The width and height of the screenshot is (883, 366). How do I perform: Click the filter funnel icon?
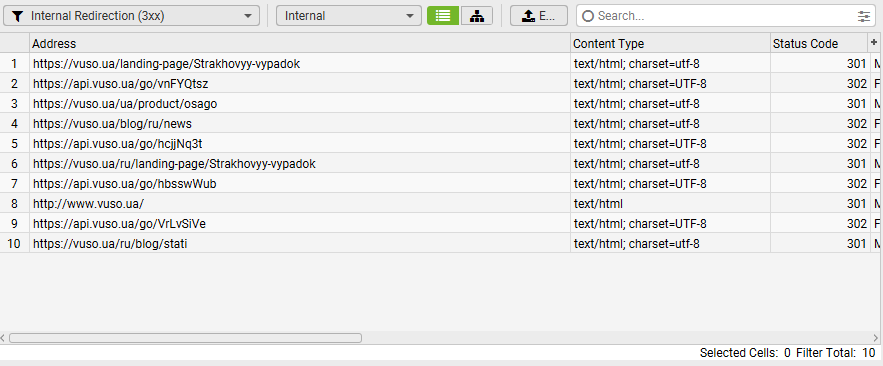[18, 16]
